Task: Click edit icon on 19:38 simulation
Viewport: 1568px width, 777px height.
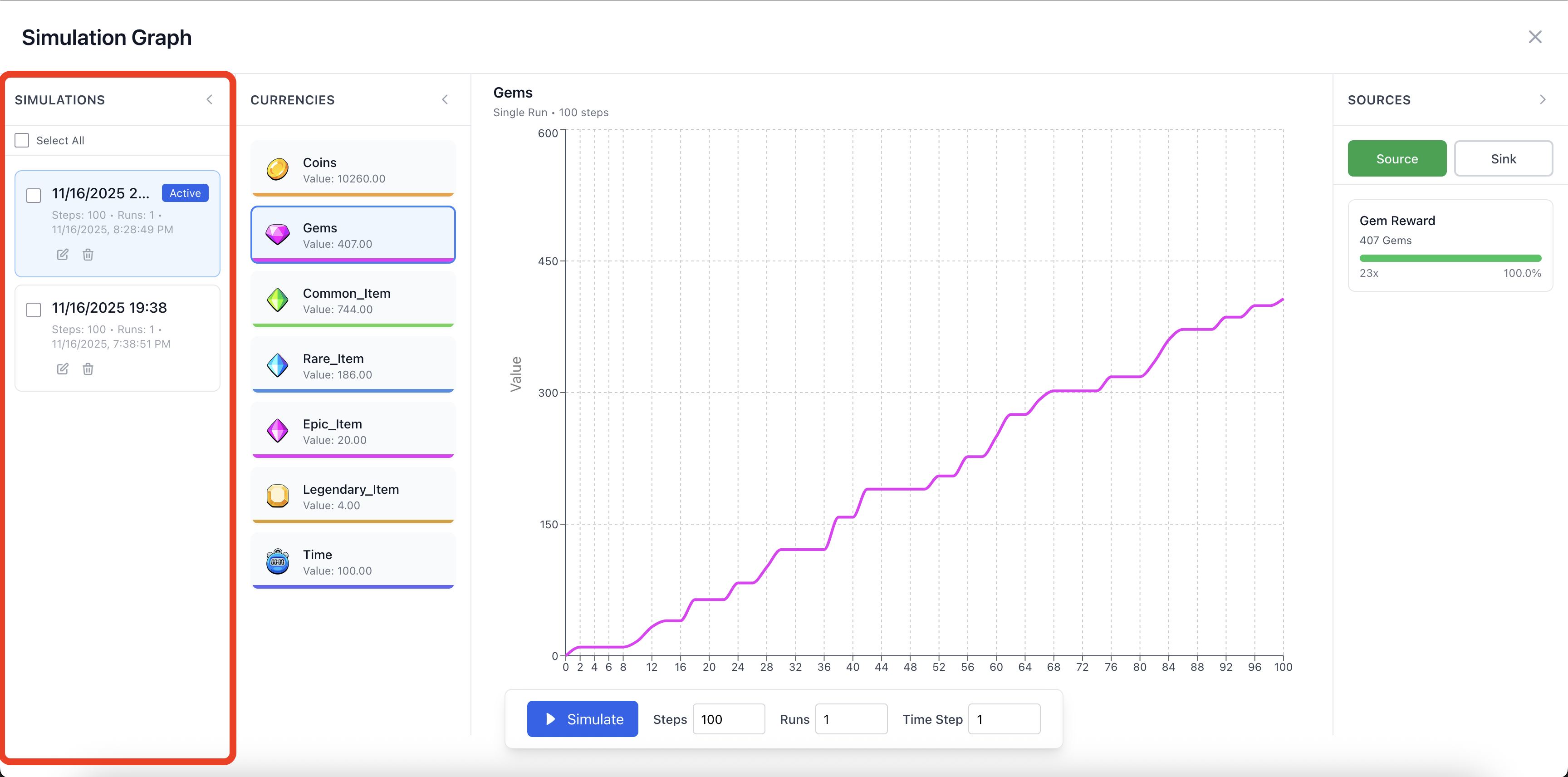Action: tap(63, 369)
